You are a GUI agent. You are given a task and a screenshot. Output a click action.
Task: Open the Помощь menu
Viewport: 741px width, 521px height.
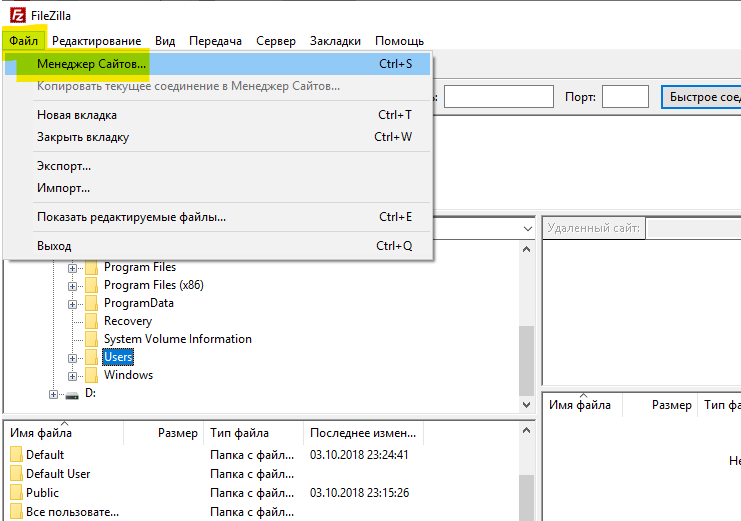pos(399,41)
